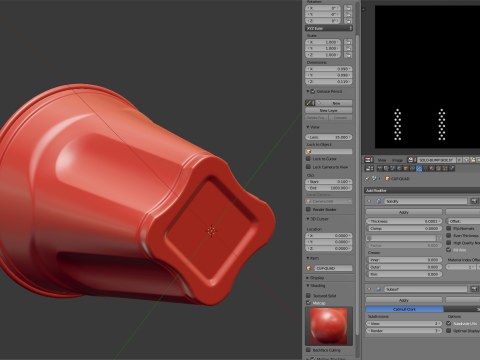
Task: Collapse the 3D Cursor panel
Action: (308, 219)
